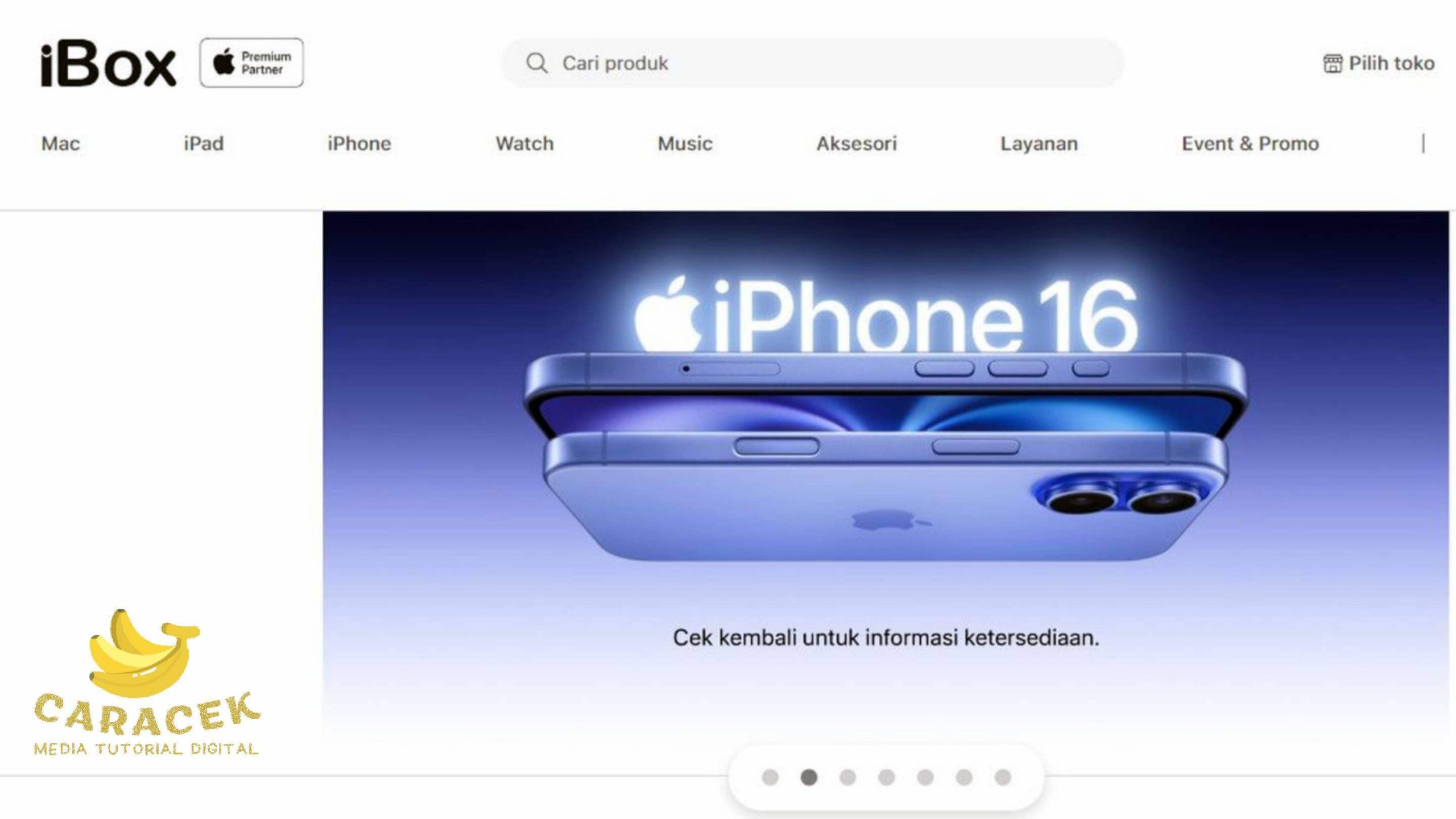Image resolution: width=1456 pixels, height=819 pixels.
Task: Navigate to the seventh carousel slide dot
Action: coord(1003,777)
